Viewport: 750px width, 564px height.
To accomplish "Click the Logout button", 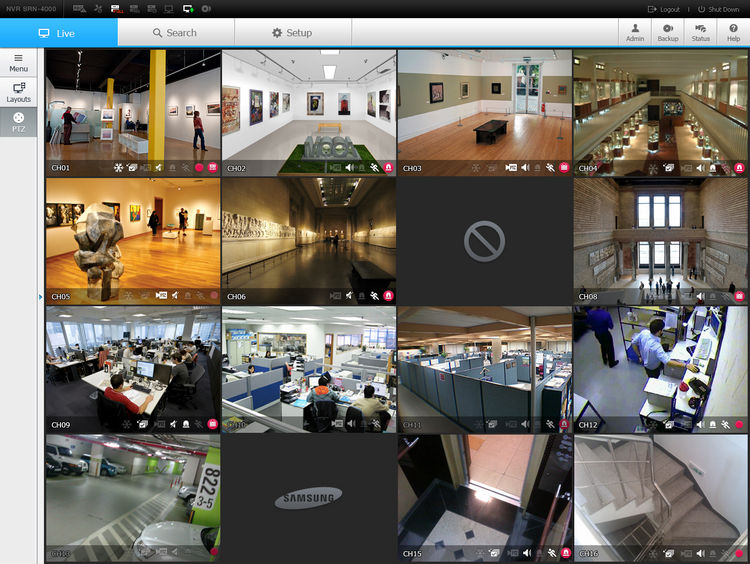I will pyautogui.click(x=666, y=9).
